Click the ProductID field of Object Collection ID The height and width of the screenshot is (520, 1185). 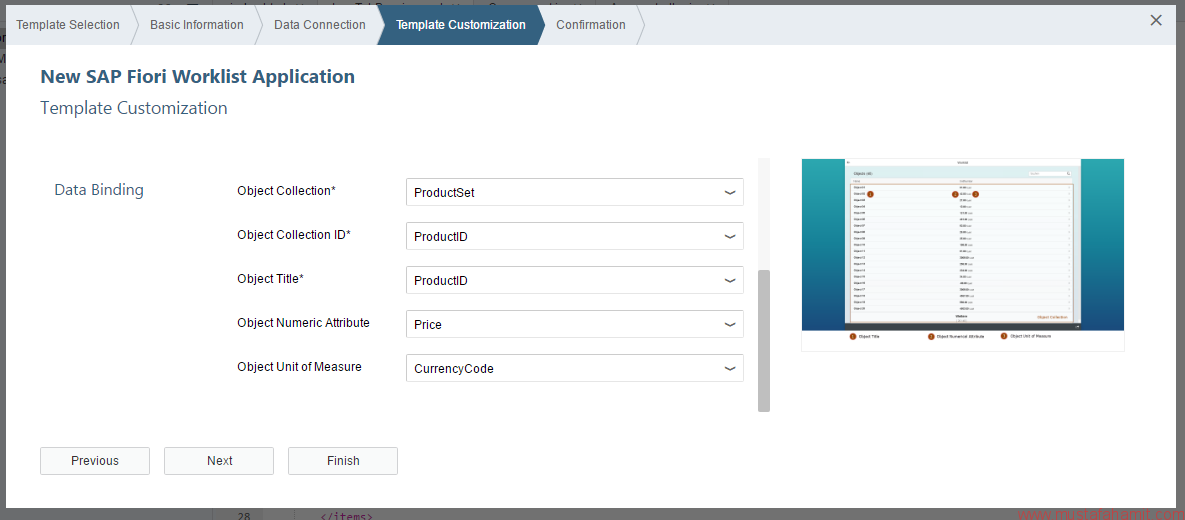tap(574, 237)
